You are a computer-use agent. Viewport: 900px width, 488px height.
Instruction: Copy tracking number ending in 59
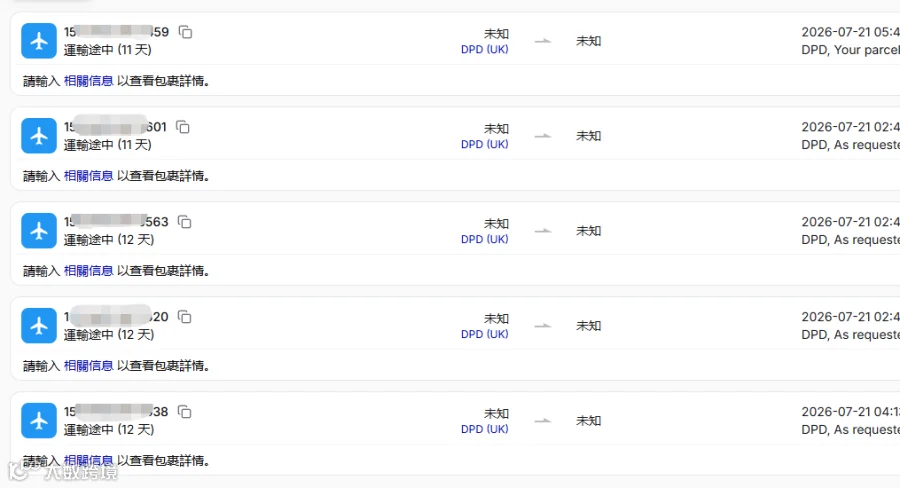tap(185, 32)
